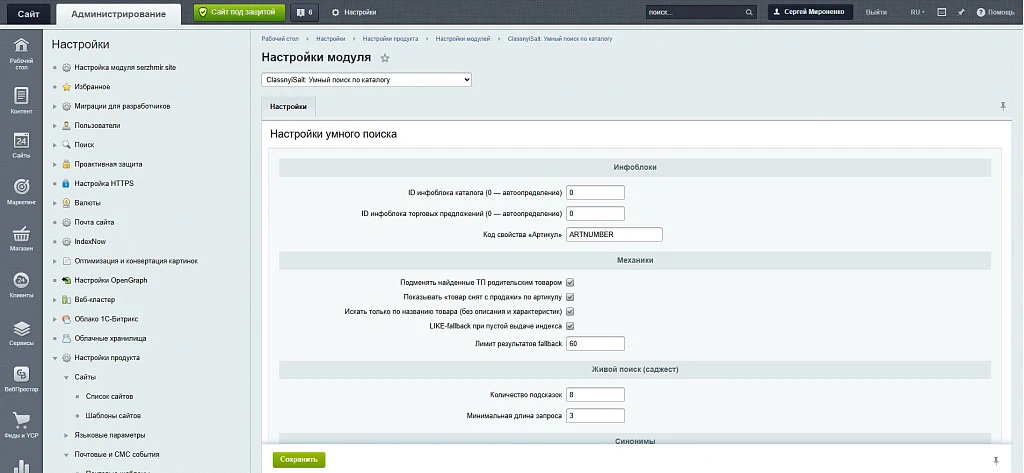
Task: Open the Клиенты sidebar section
Action: click(22, 285)
